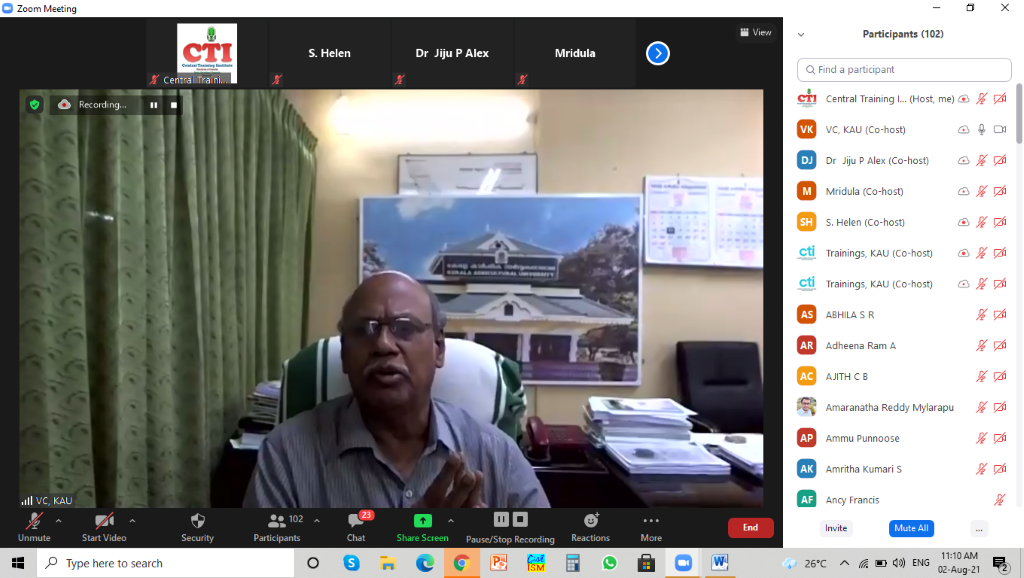Screen dimensions: 1024x578
Task: Toggle video icon for Dr Jiju P Alex
Action: (1000, 161)
